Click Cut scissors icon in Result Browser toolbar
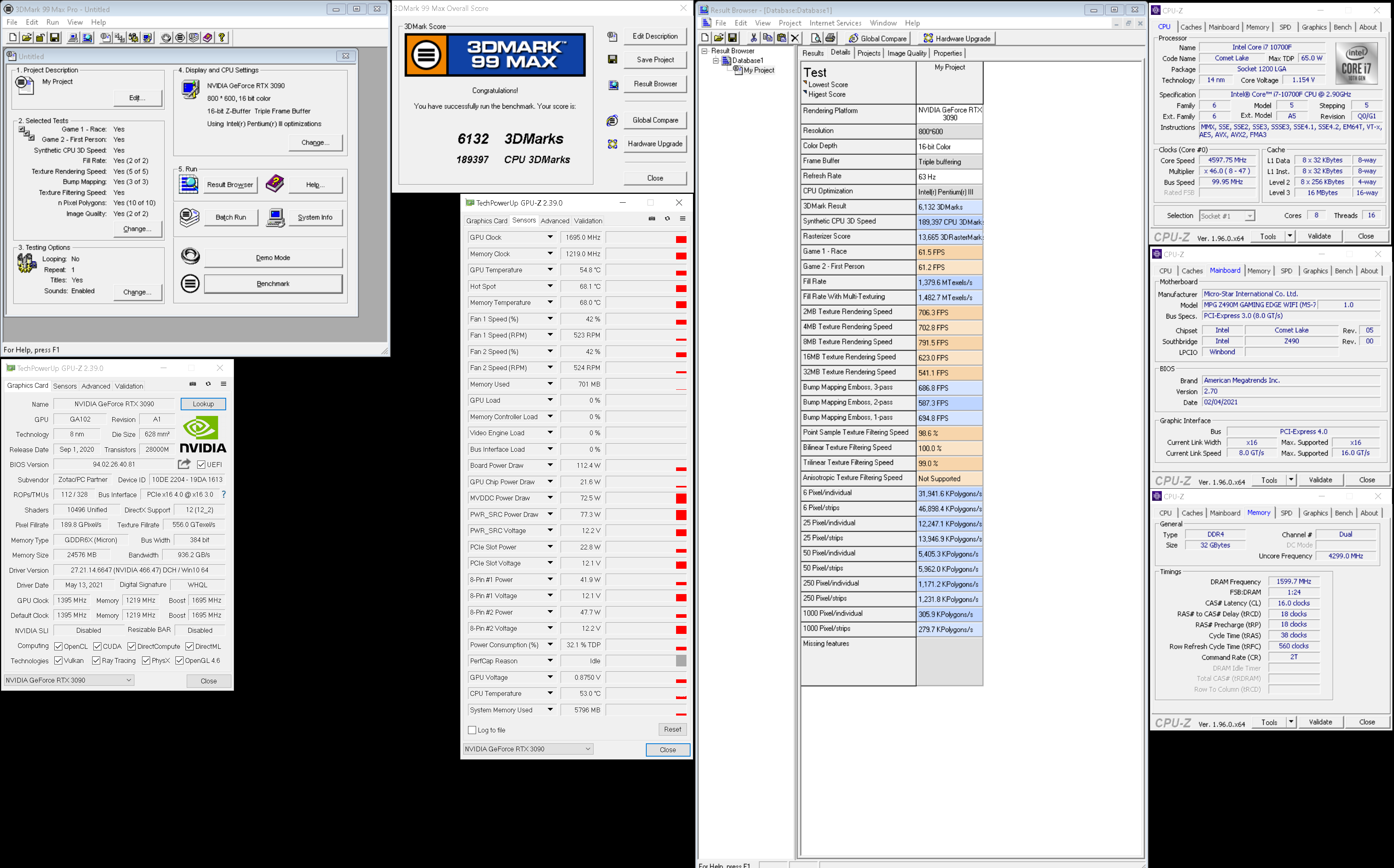The image size is (1394, 868). coord(754,39)
